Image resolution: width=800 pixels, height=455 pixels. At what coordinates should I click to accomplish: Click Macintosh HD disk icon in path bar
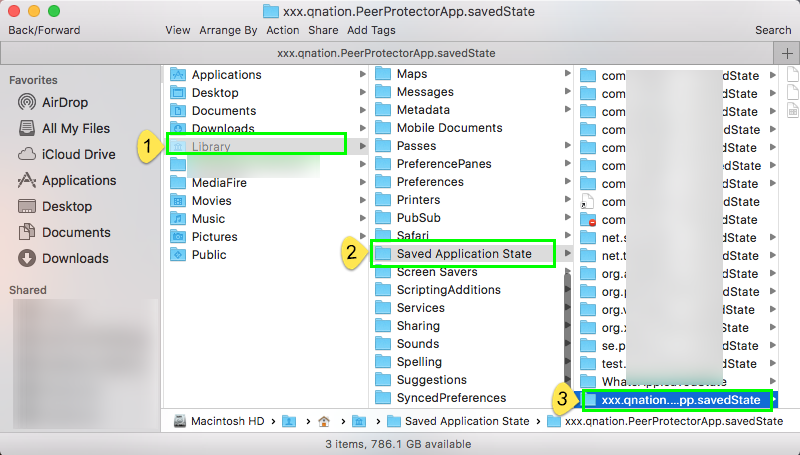pyautogui.click(x=180, y=421)
